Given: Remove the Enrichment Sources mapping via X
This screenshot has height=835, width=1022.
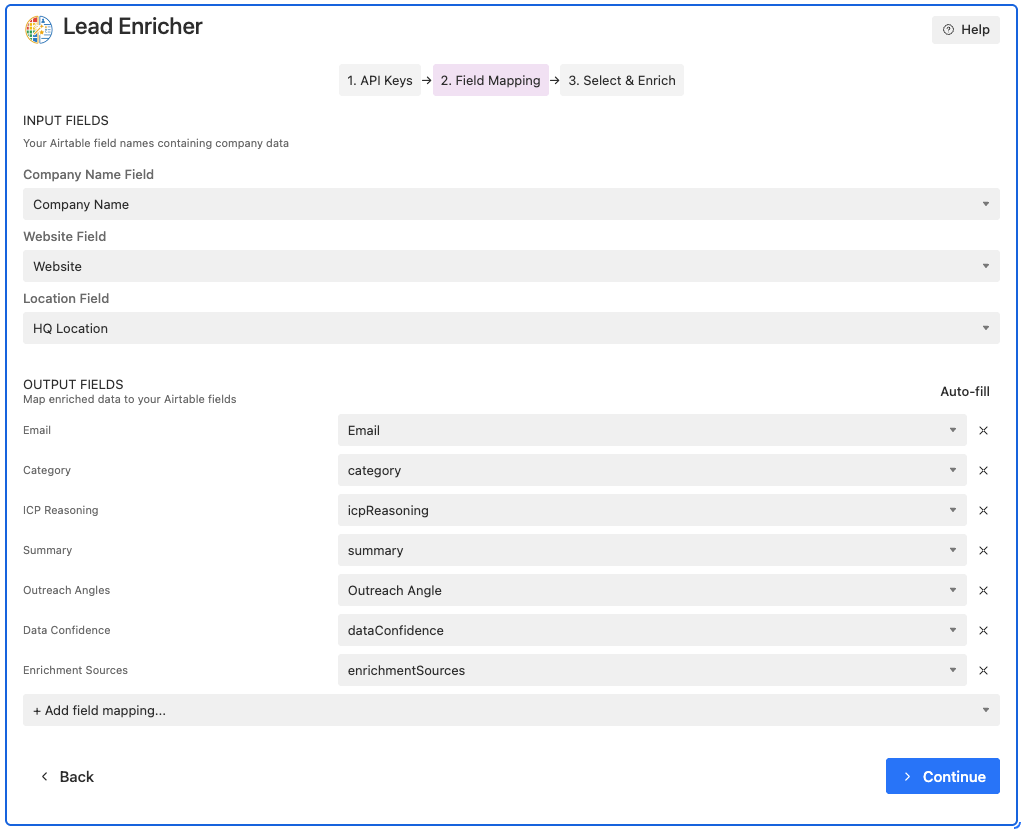Looking at the screenshot, I should click(x=983, y=670).
